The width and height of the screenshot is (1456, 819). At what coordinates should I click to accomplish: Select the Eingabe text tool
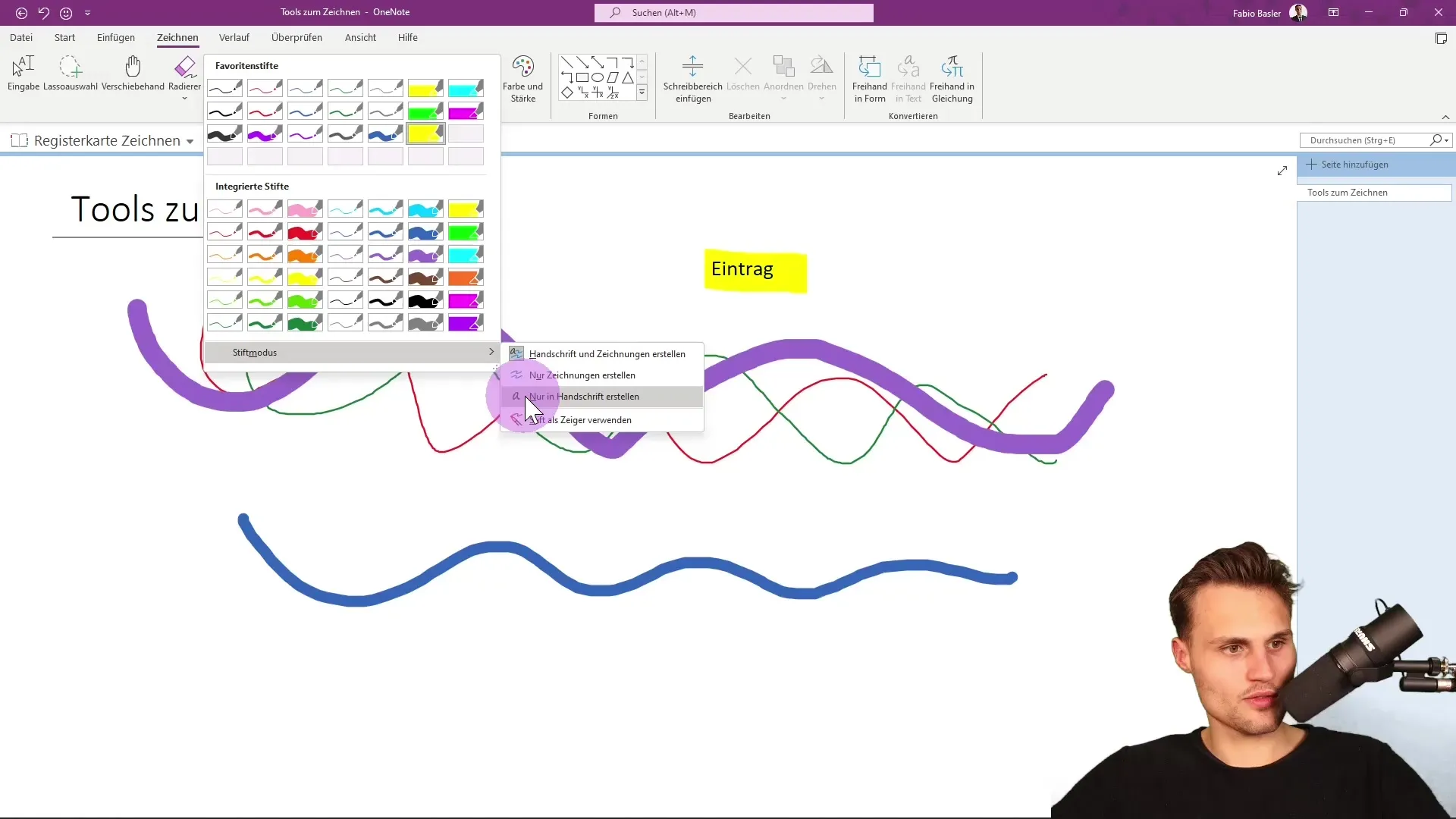pyautogui.click(x=24, y=74)
